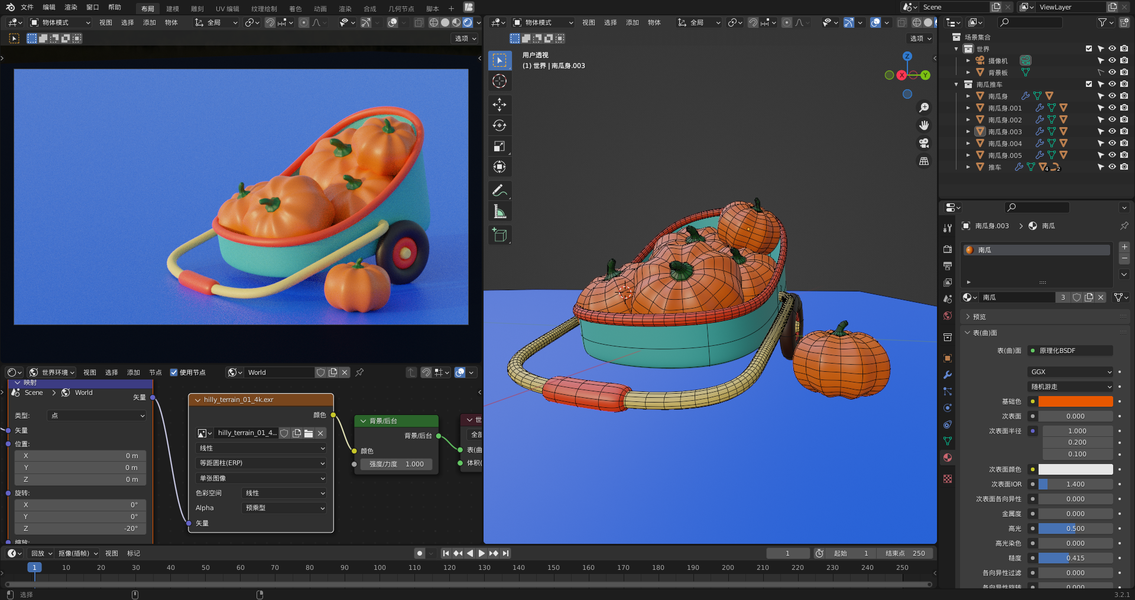Jump to the timeline end frame
Screen dimensions: 1135x600
click(x=506, y=553)
